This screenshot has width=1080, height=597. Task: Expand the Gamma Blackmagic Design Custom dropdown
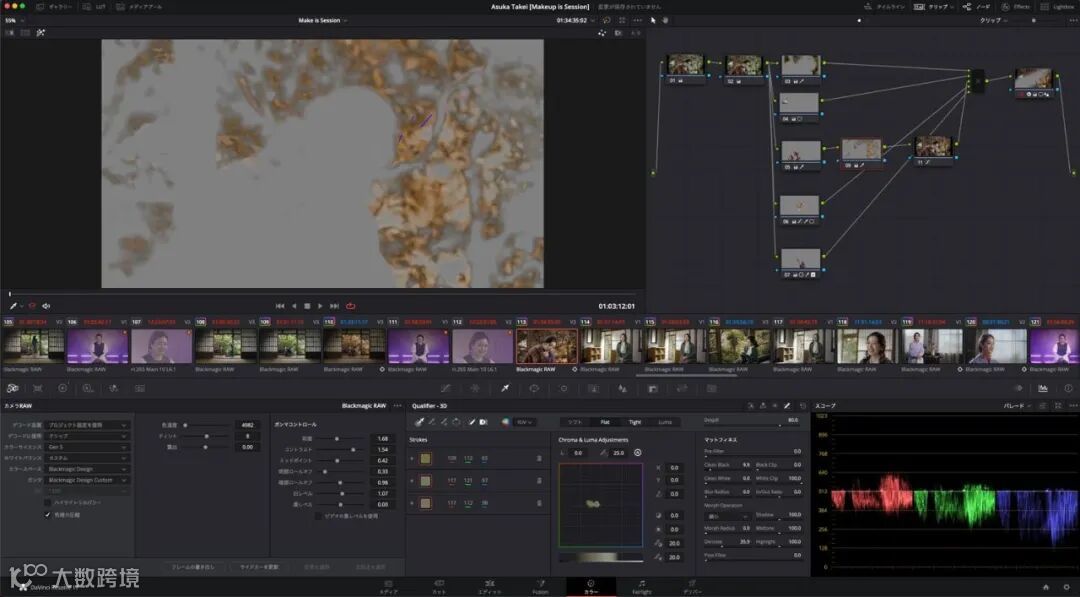click(88, 480)
